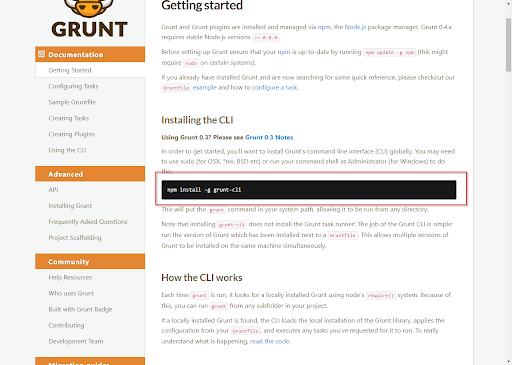Open the API documentation link
Image resolution: width=512 pixels, height=365 pixels.
click(53, 190)
